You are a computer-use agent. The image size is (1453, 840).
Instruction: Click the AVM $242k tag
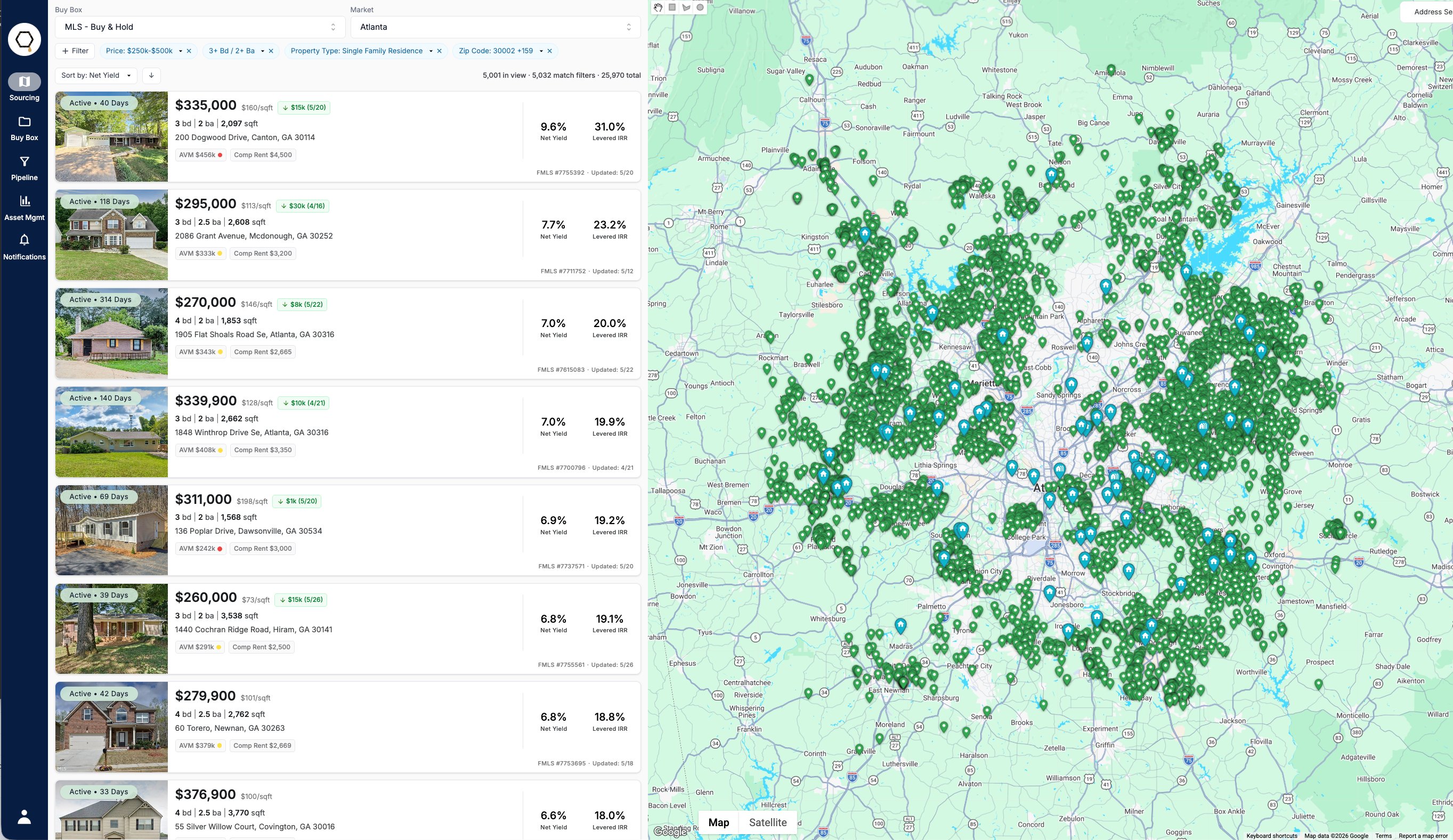200,548
